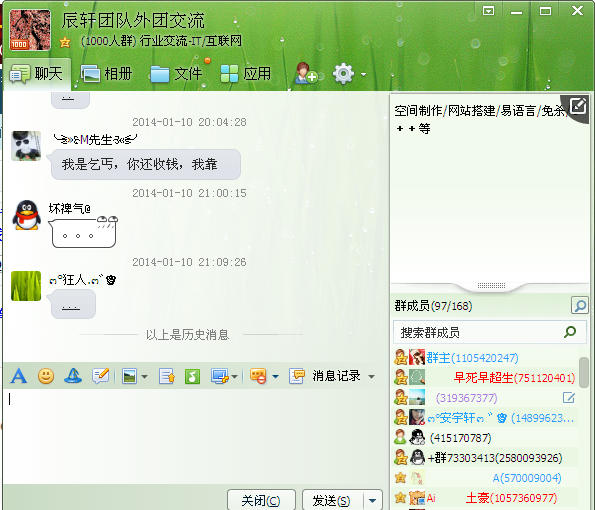The height and width of the screenshot is (510, 595).
Task: Select member (319367377) row
Action: [x=485, y=398]
